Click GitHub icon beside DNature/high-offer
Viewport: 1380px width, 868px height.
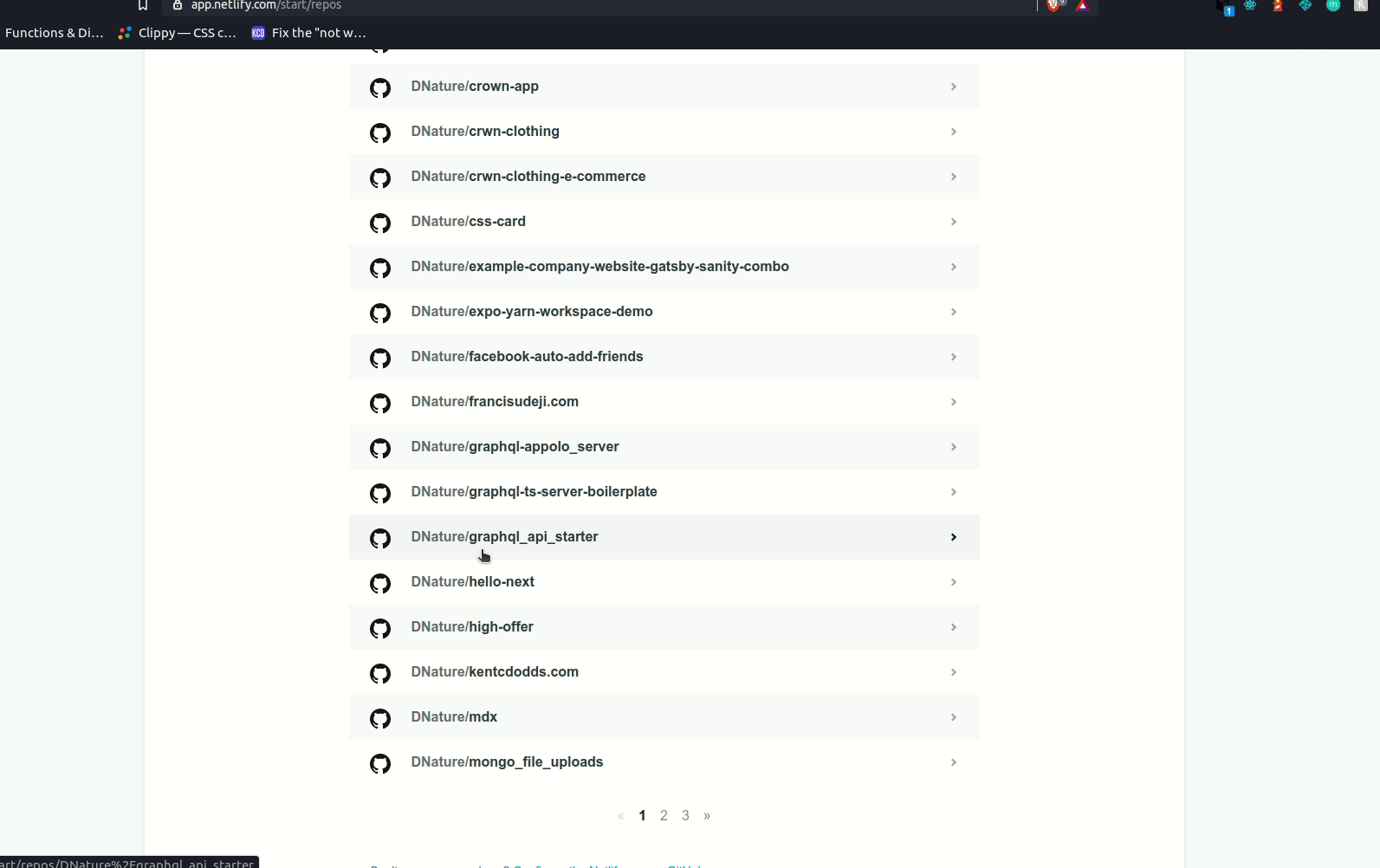tap(380, 628)
